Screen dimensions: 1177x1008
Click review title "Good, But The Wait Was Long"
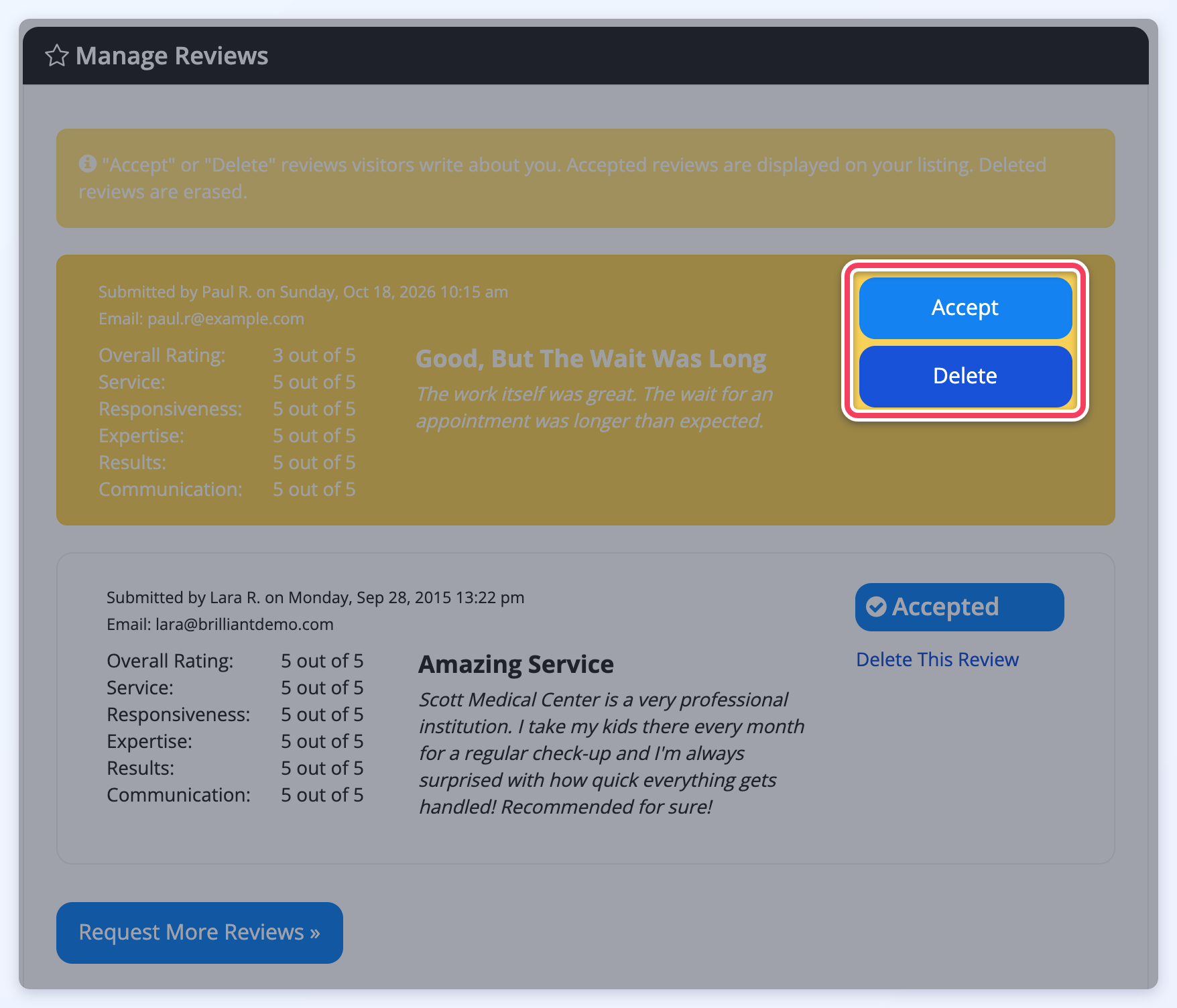coord(591,359)
